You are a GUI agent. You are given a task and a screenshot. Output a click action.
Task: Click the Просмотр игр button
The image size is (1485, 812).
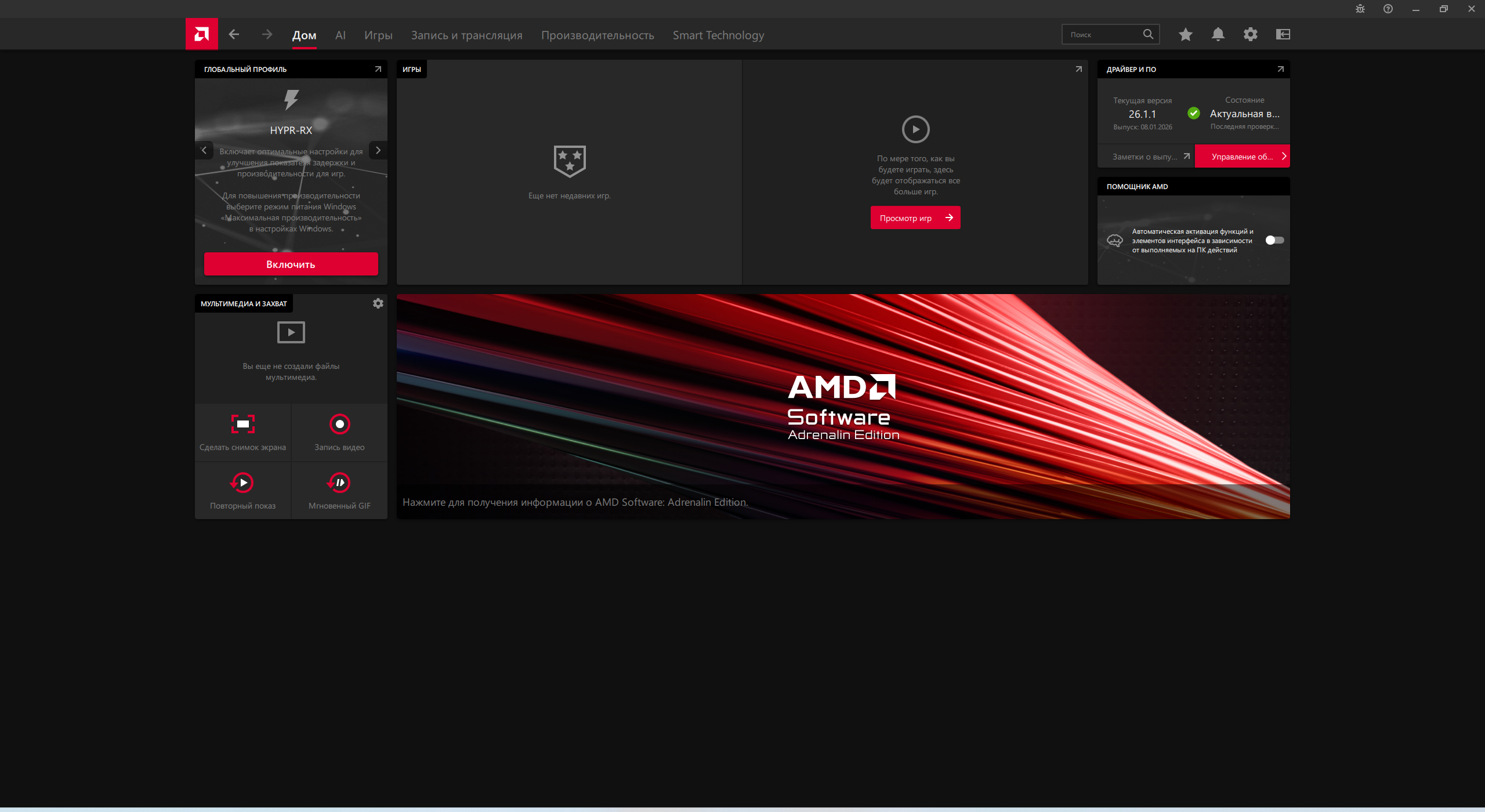[x=915, y=218]
